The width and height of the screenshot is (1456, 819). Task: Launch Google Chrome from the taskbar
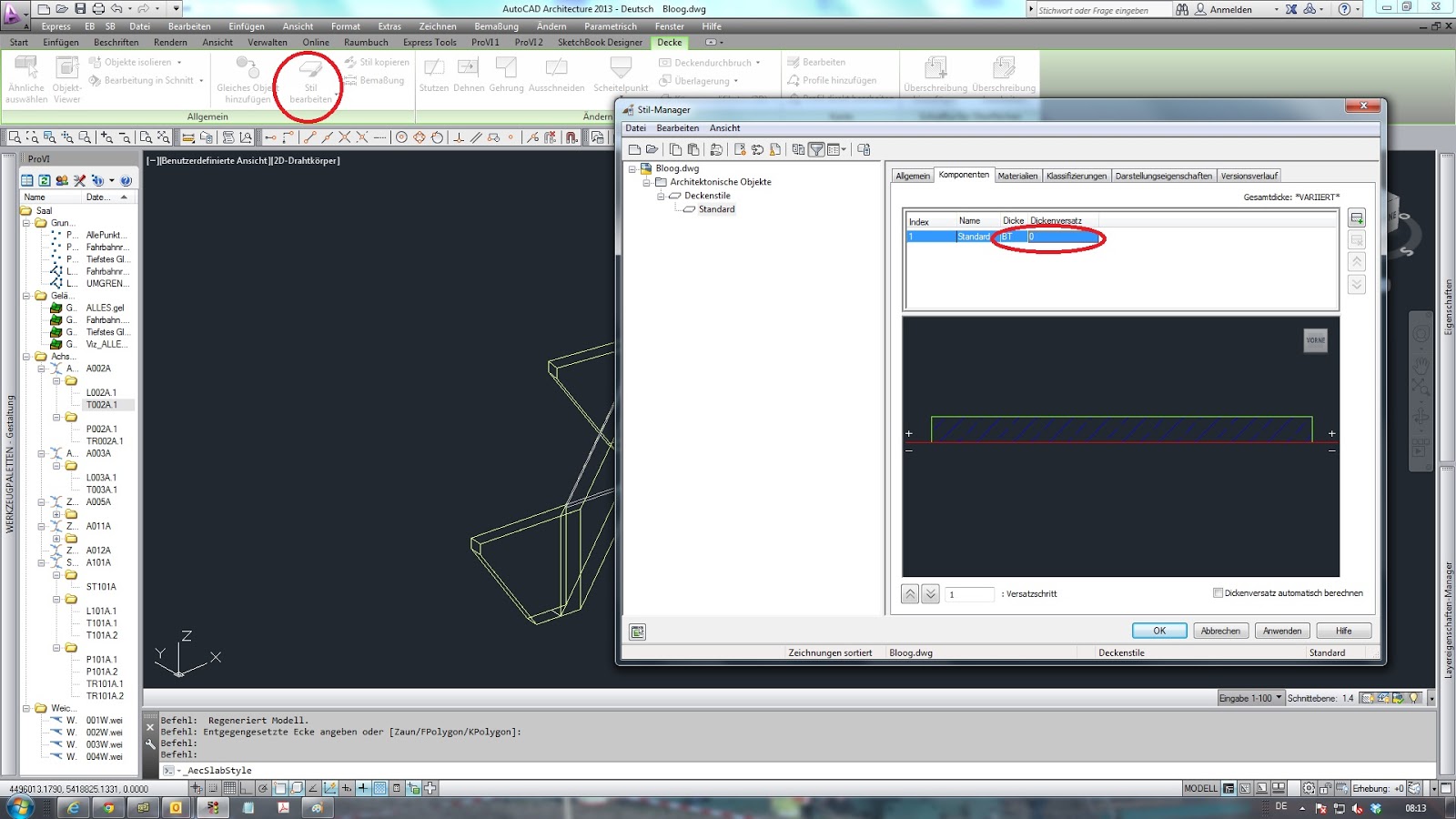pyautogui.click(x=108, y=807)
